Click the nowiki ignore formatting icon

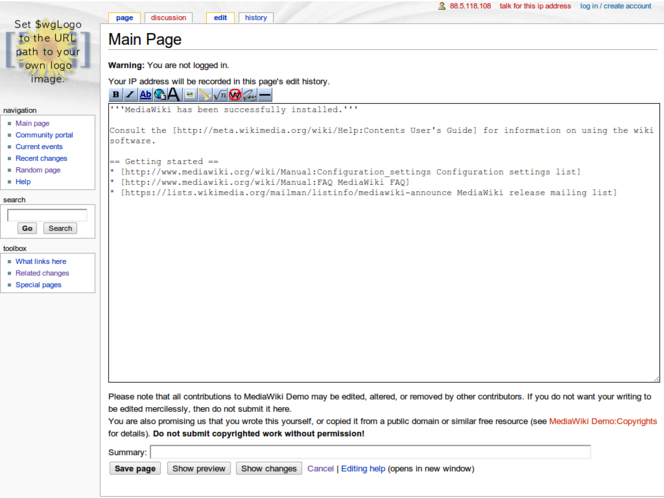235,95
